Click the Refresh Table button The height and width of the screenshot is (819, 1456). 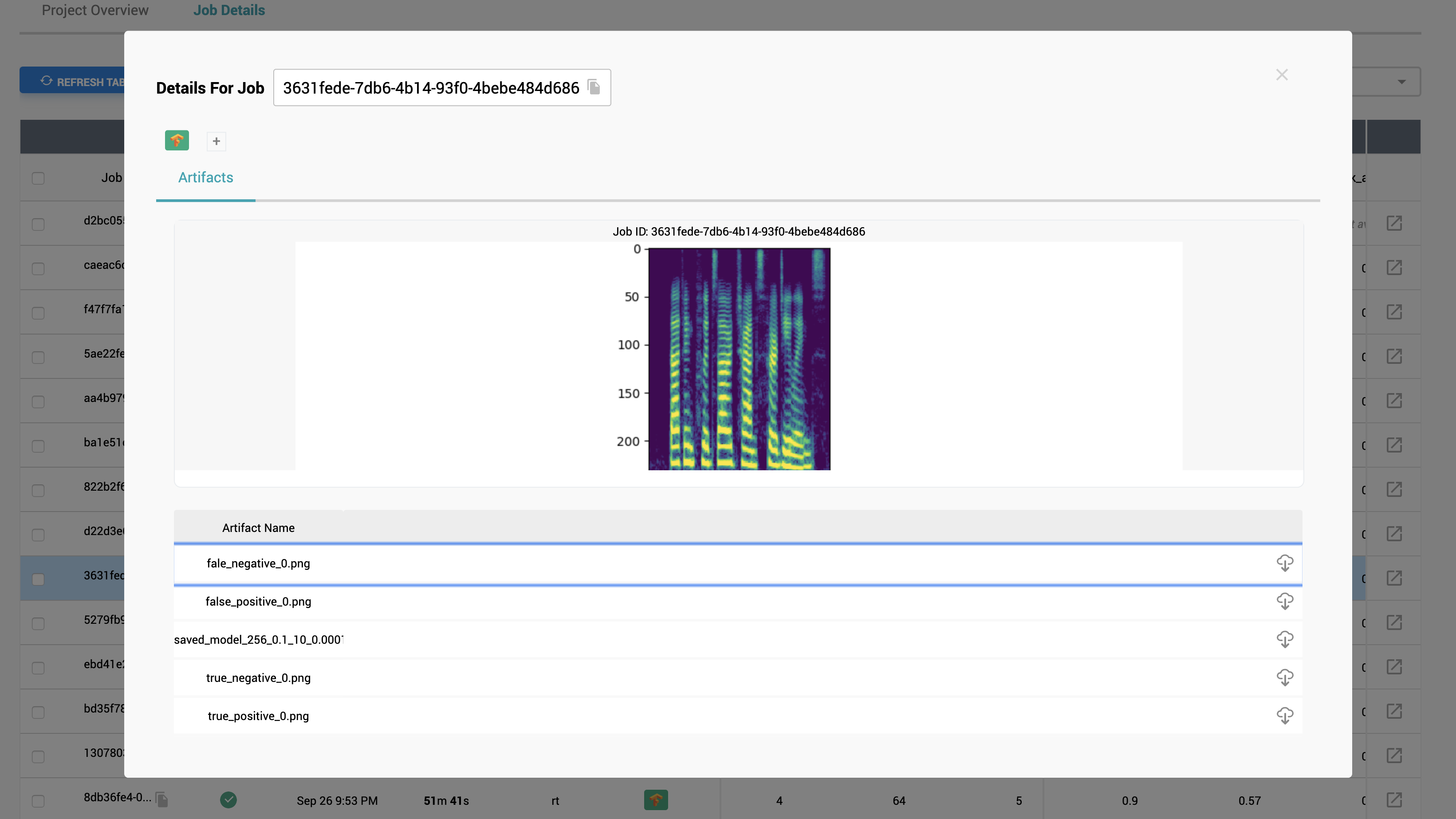click(79, 81)
